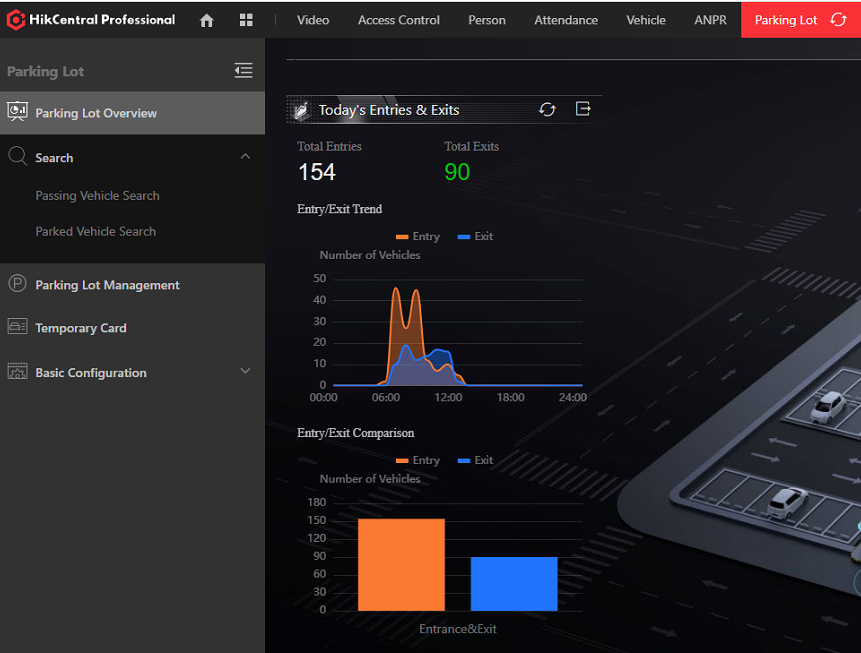Toggle Entry series in Entry/Exit Comparison legend
861x653 pixels.
click(x=417, y=461)
